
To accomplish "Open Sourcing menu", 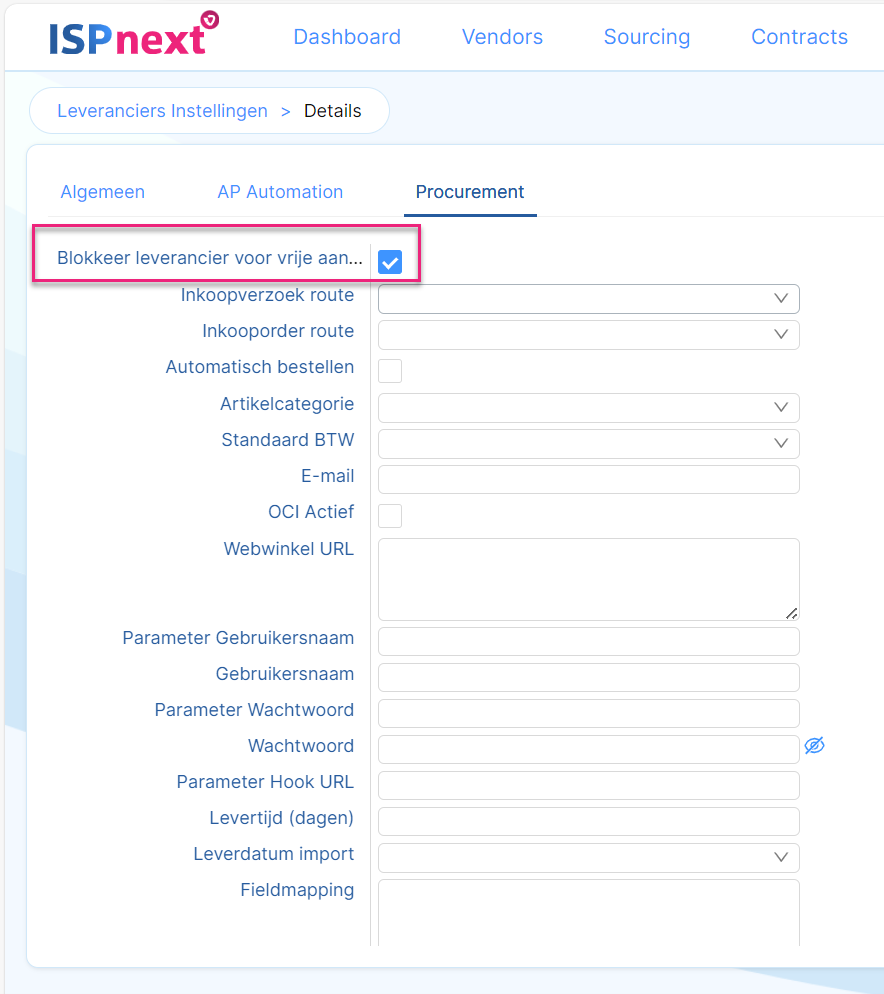I will (x=647, y=37).
